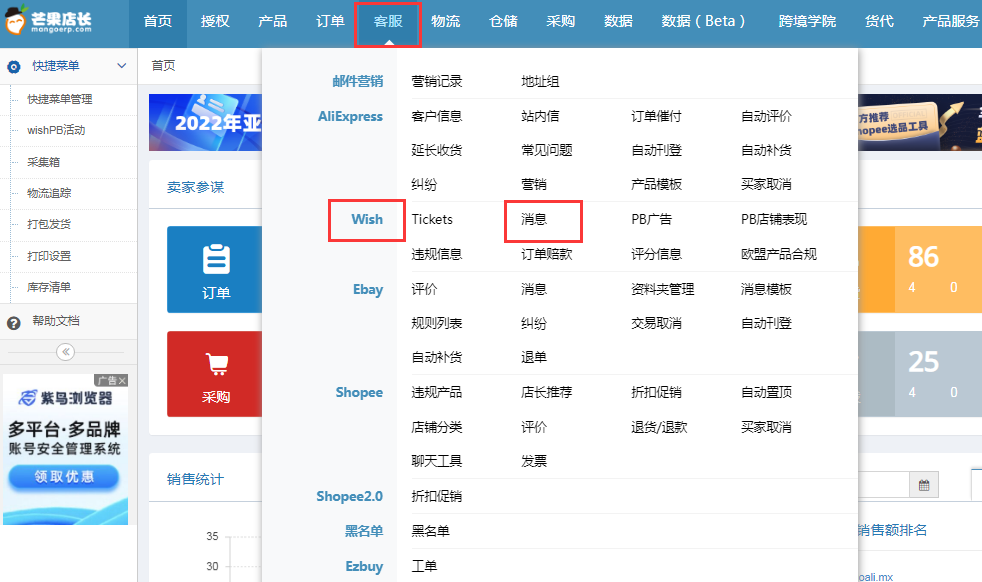
Task: Select 打包发货 in the sidebar
Action: [x=49, y=224]
